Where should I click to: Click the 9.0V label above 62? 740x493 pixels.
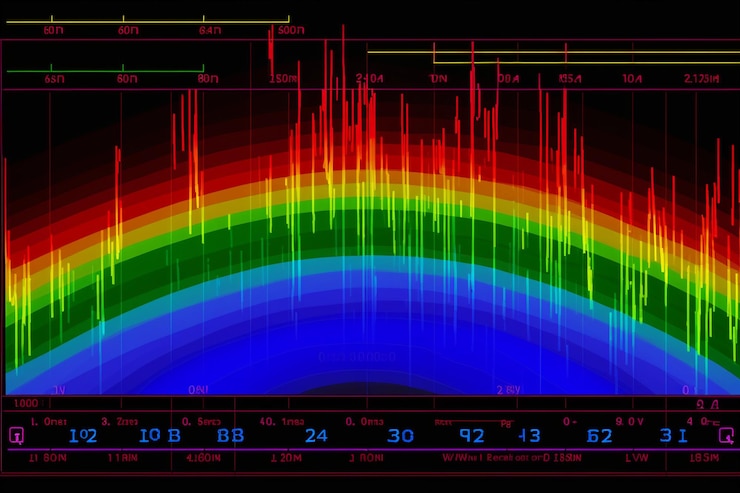(630, 421)
